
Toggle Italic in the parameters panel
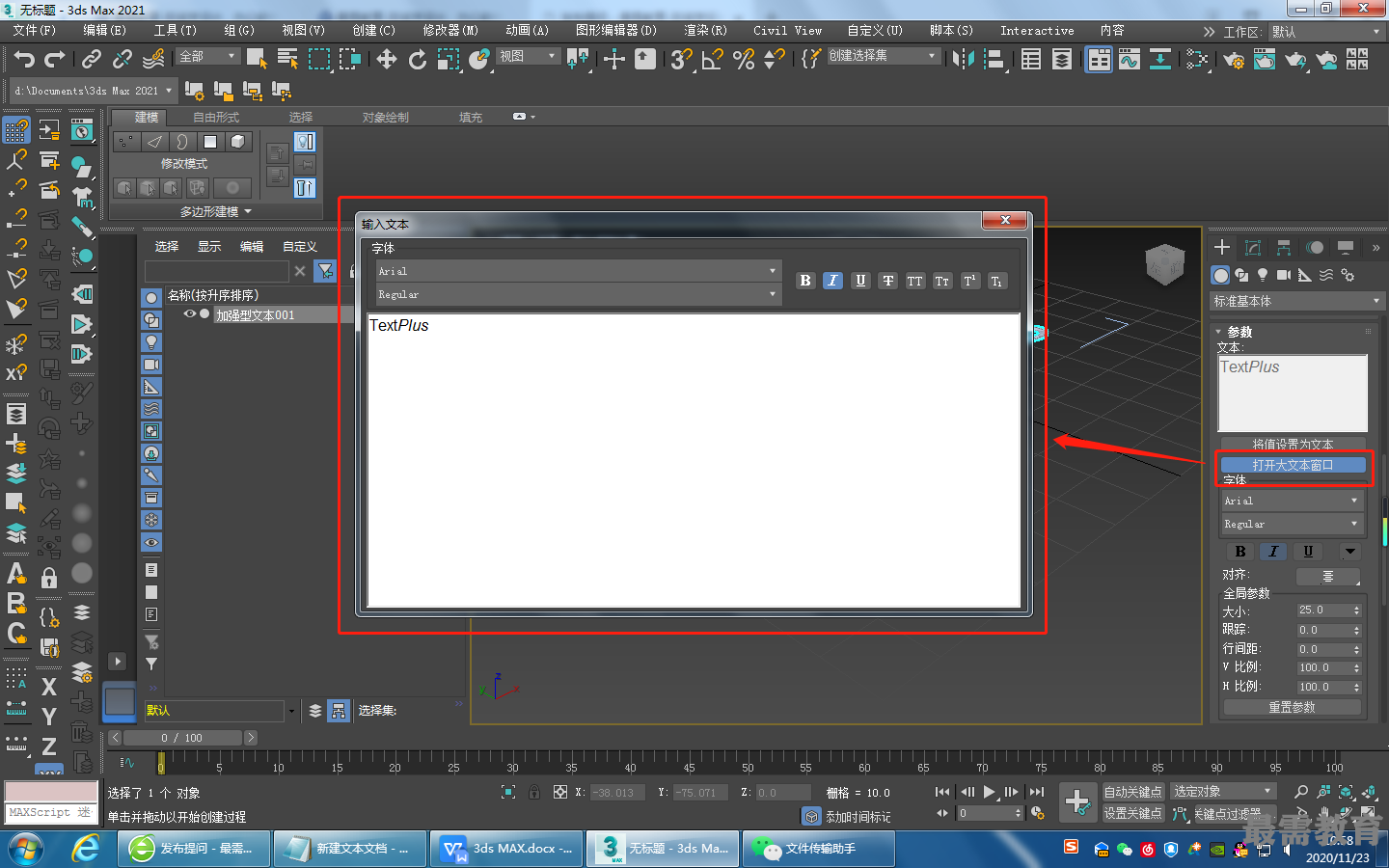click(x=1273, y=552)
